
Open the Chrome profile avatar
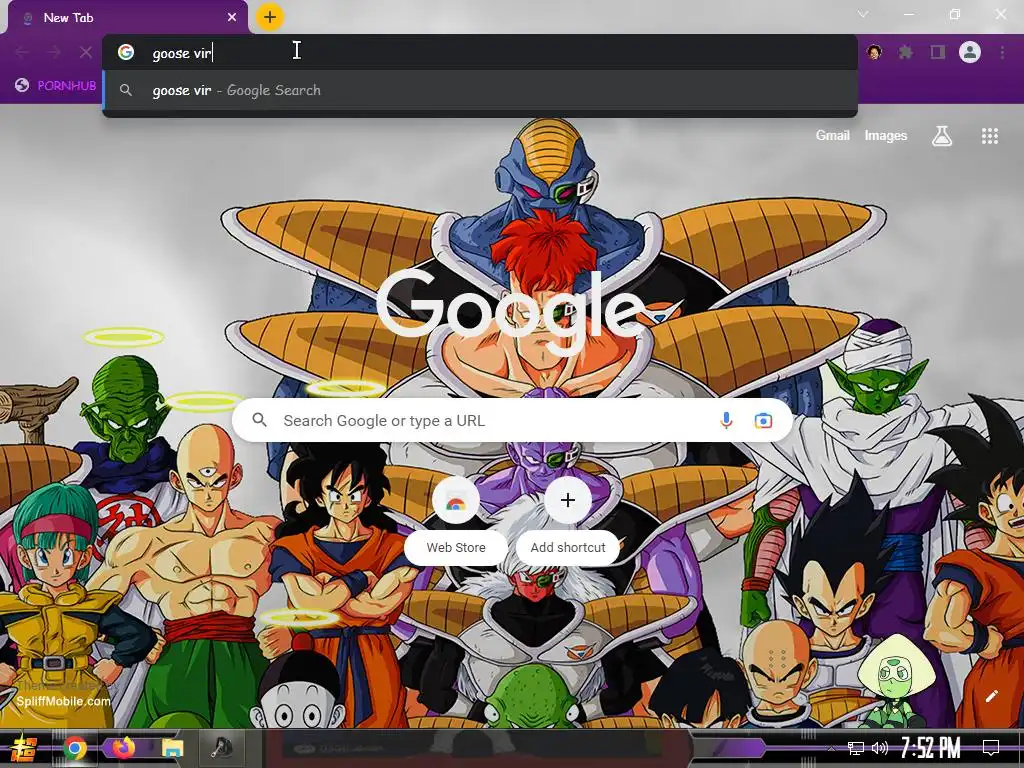tap(970, 52)
